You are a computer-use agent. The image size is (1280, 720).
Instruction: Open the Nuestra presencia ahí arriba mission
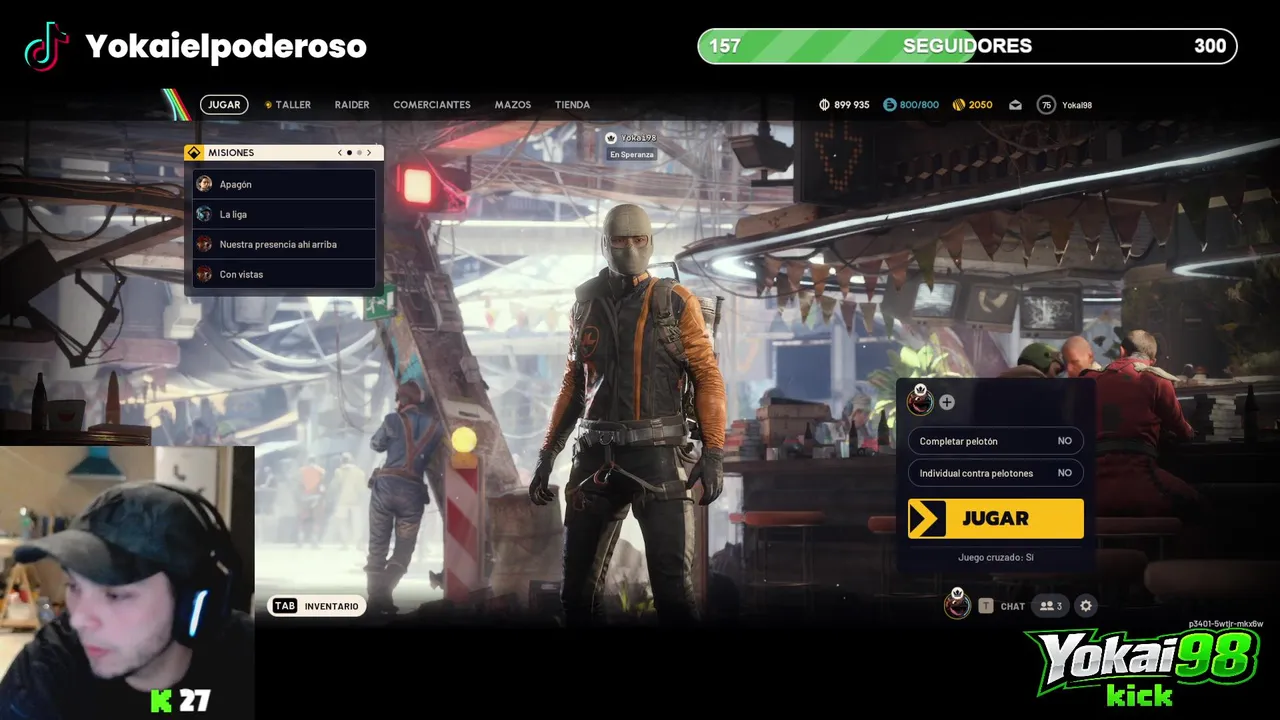click(x=284, y=244)
